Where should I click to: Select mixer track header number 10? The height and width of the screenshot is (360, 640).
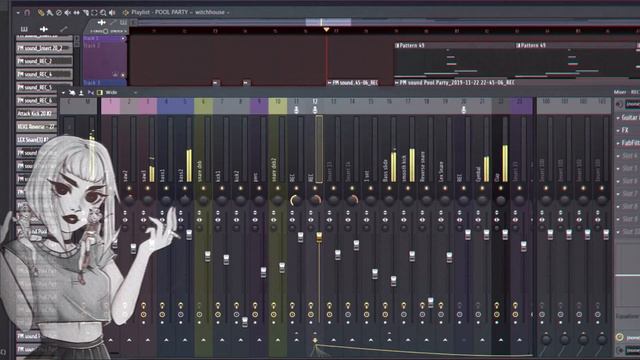coord(278,106)
